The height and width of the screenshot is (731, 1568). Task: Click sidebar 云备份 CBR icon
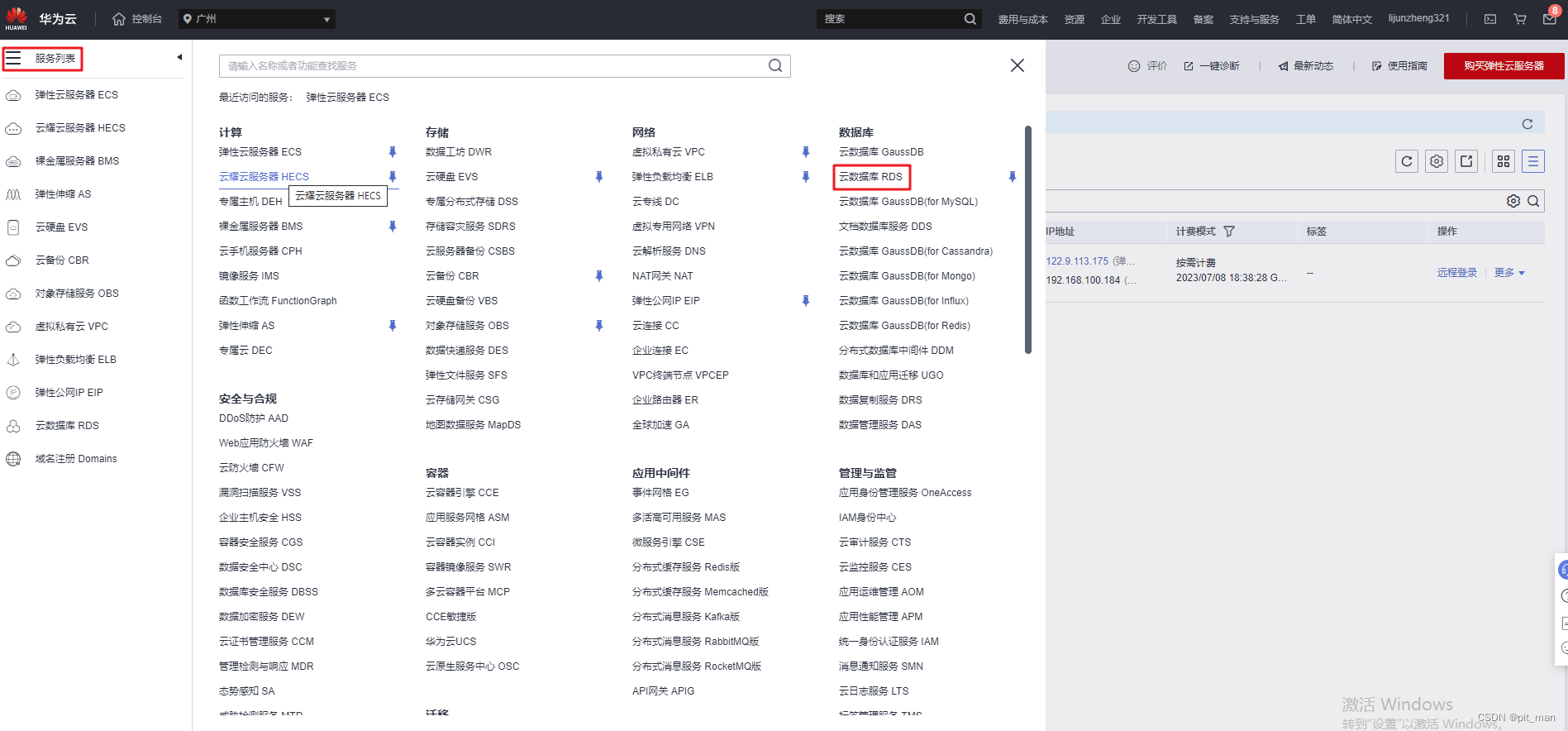tap(13, 260)
